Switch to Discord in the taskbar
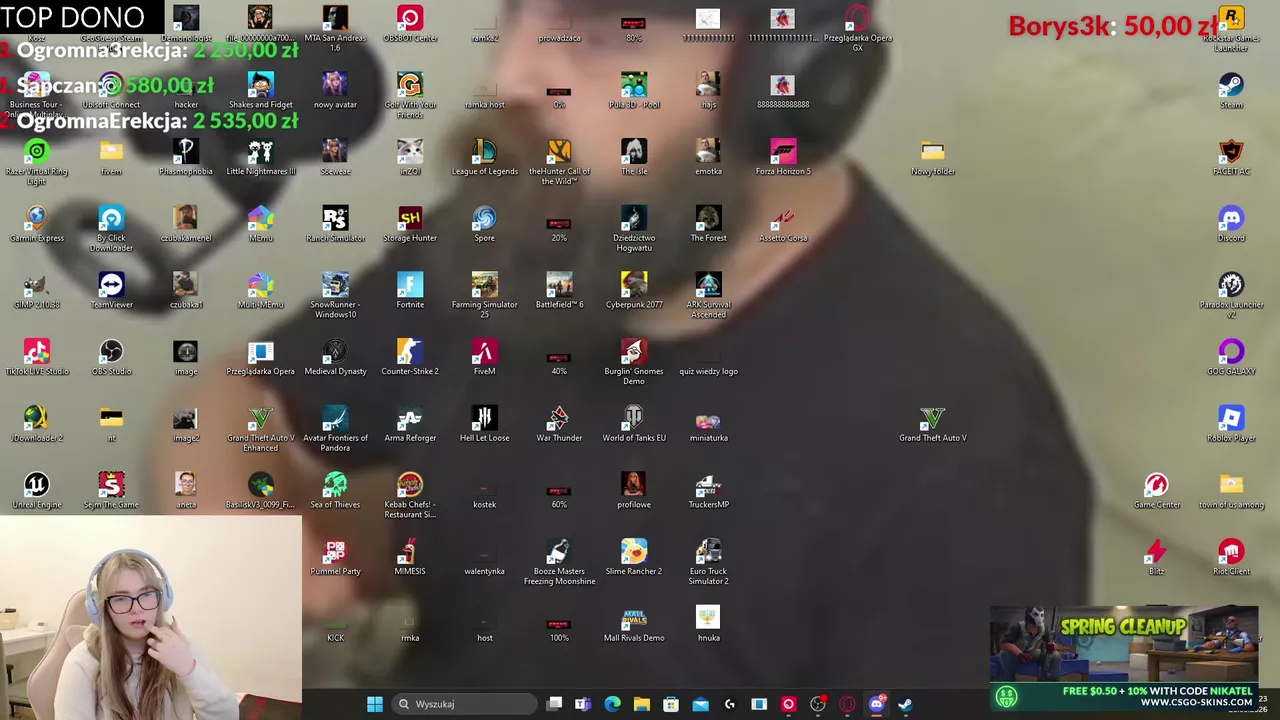This screenshot has width=1280, height=720. pos(876,704)
